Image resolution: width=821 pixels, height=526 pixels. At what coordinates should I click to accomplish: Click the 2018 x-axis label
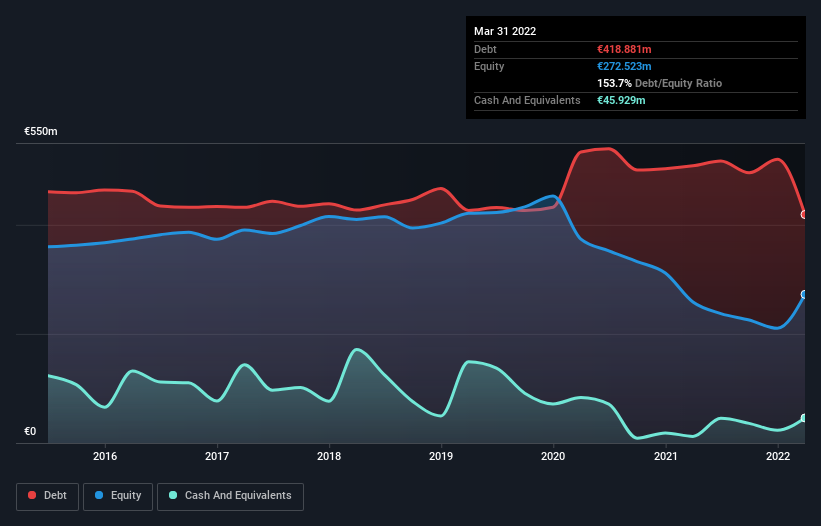point(329,456)
